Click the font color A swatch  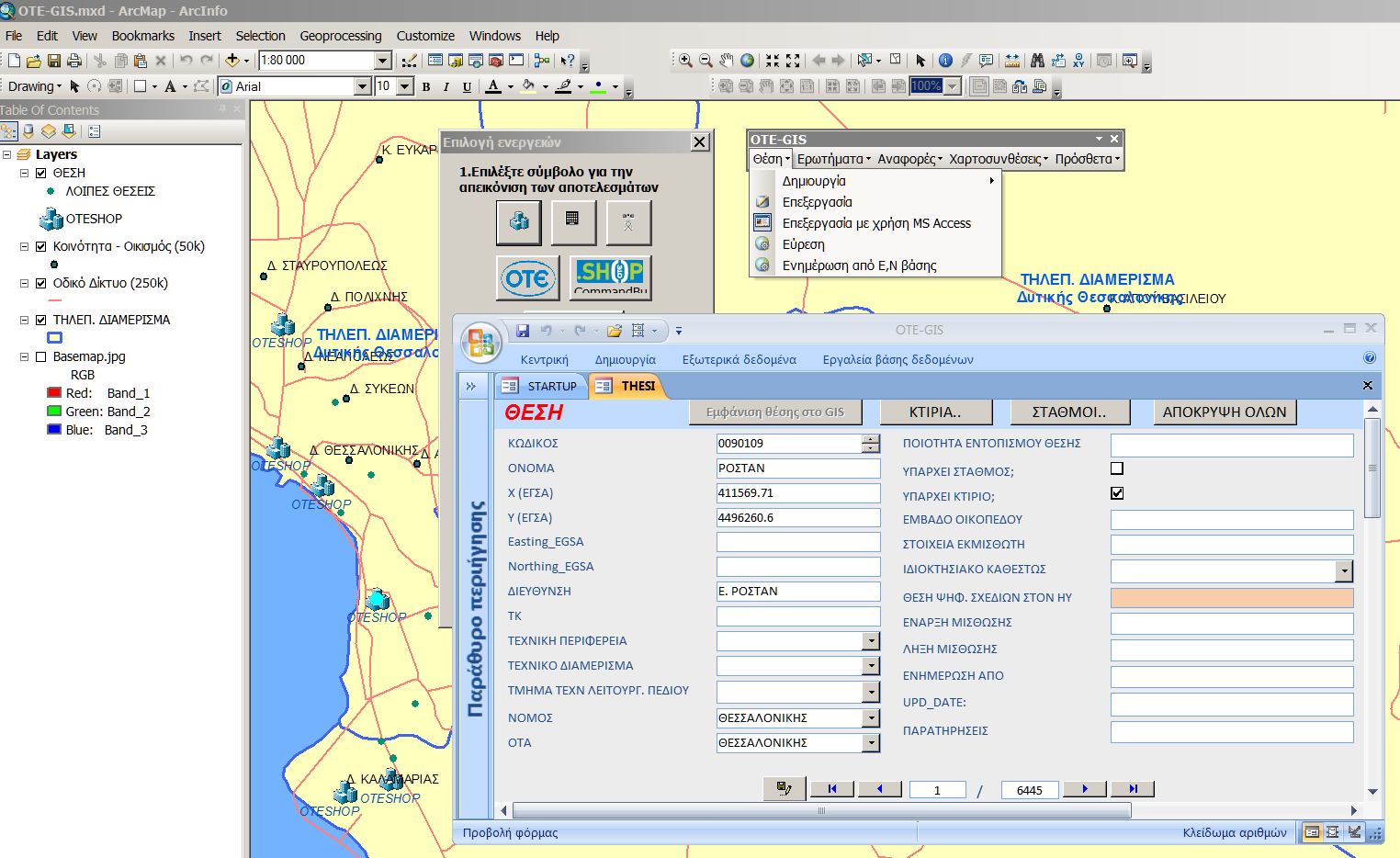(x=493, y=86)
